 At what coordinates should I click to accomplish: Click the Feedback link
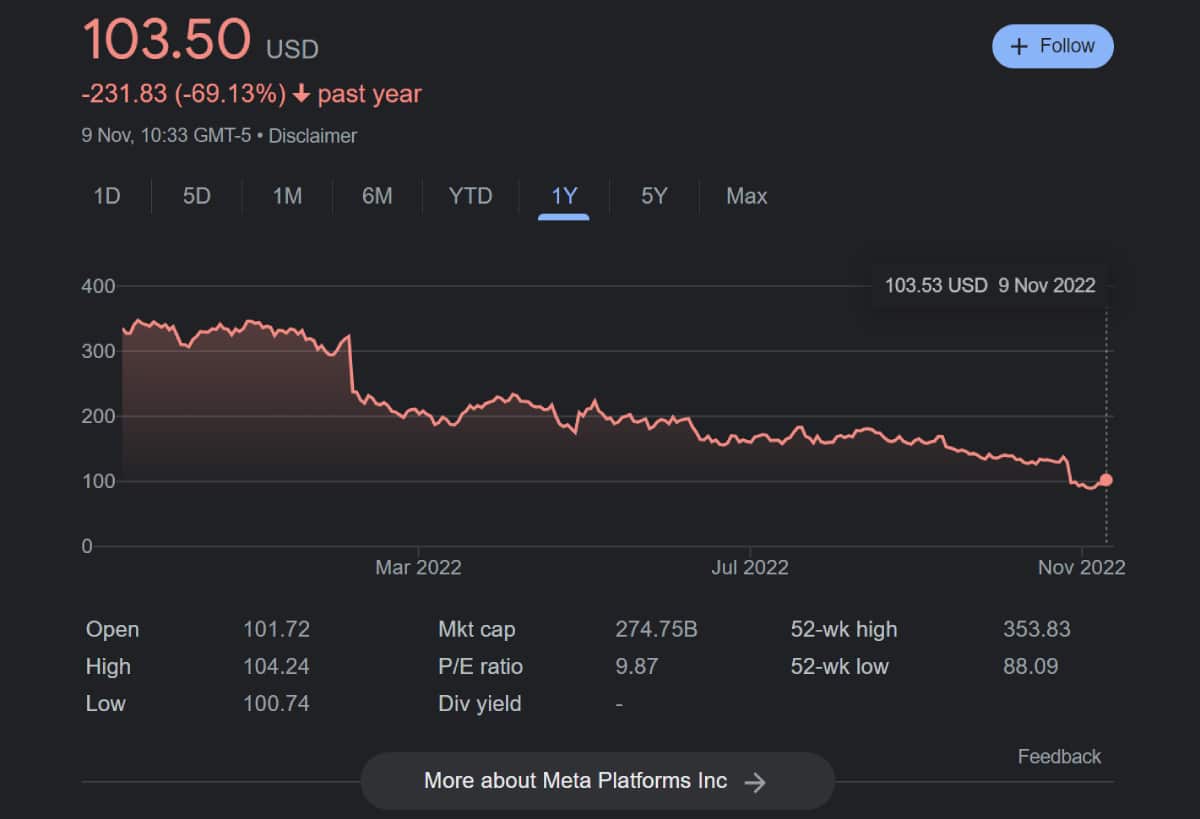click(x=1059, y=757)
